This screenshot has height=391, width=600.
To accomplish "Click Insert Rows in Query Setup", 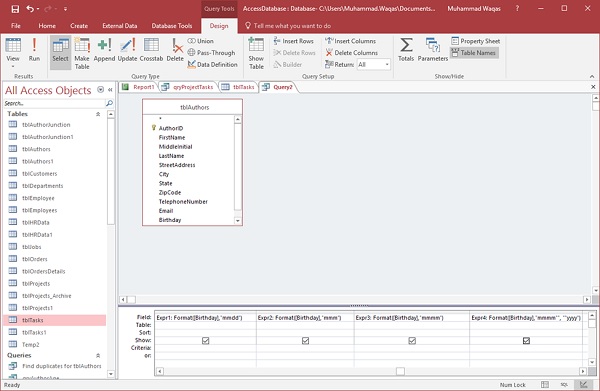I will (294, 41).
